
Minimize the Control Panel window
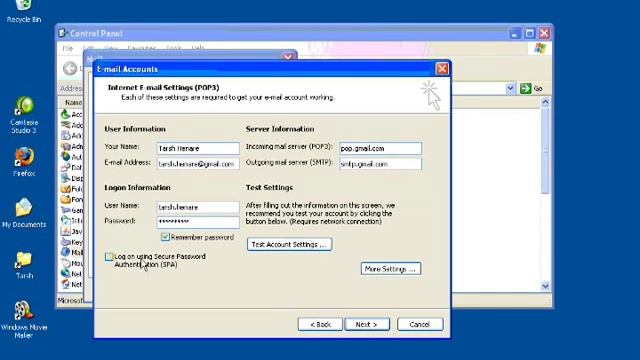point(515,33)
